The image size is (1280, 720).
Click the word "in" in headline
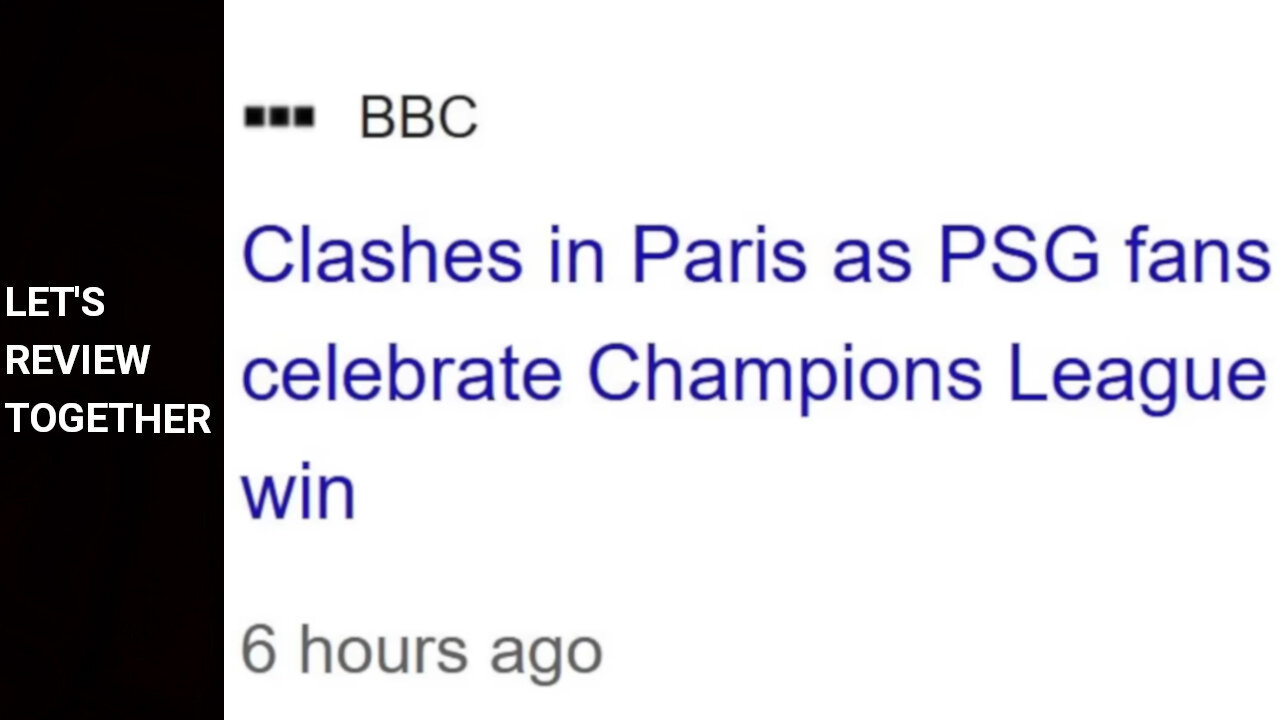coord(577,254)
